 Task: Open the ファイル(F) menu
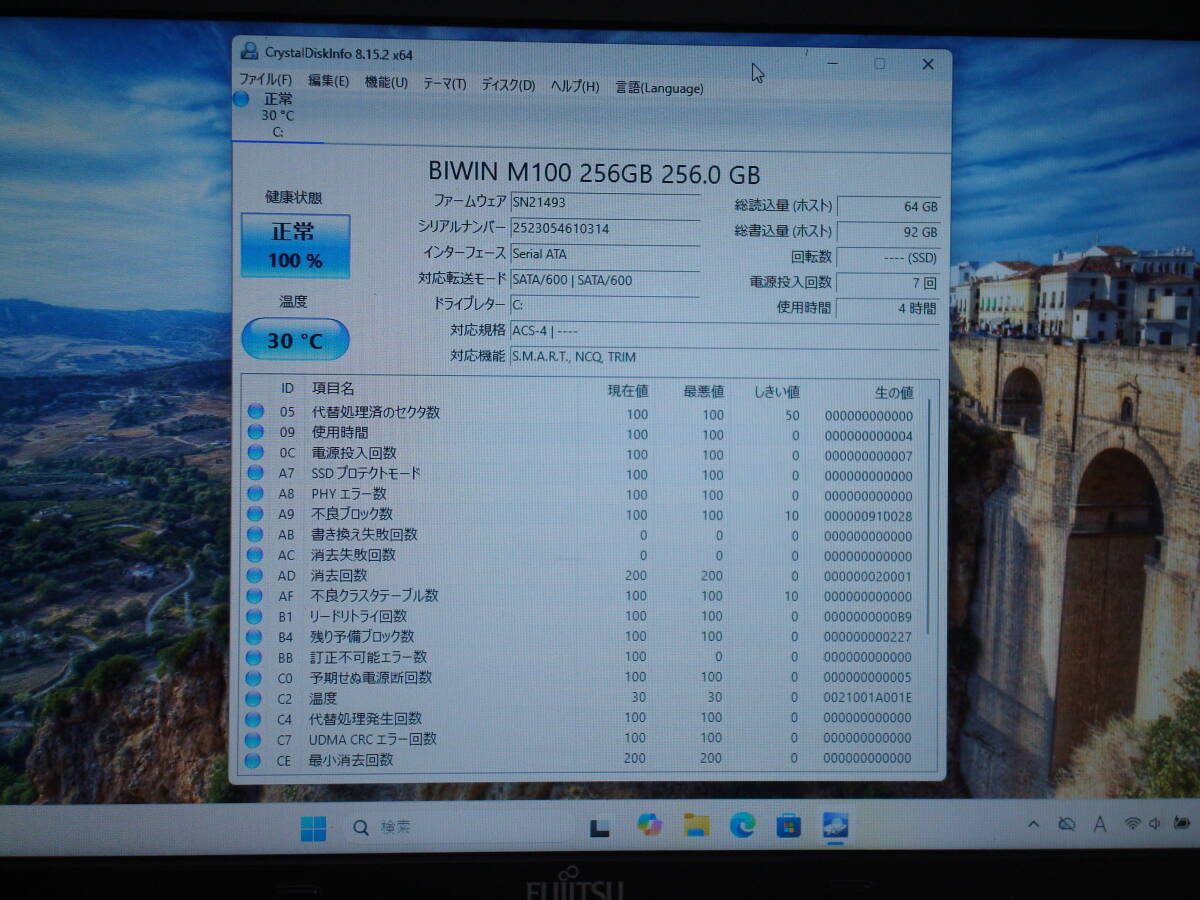[x=265, y=81]
